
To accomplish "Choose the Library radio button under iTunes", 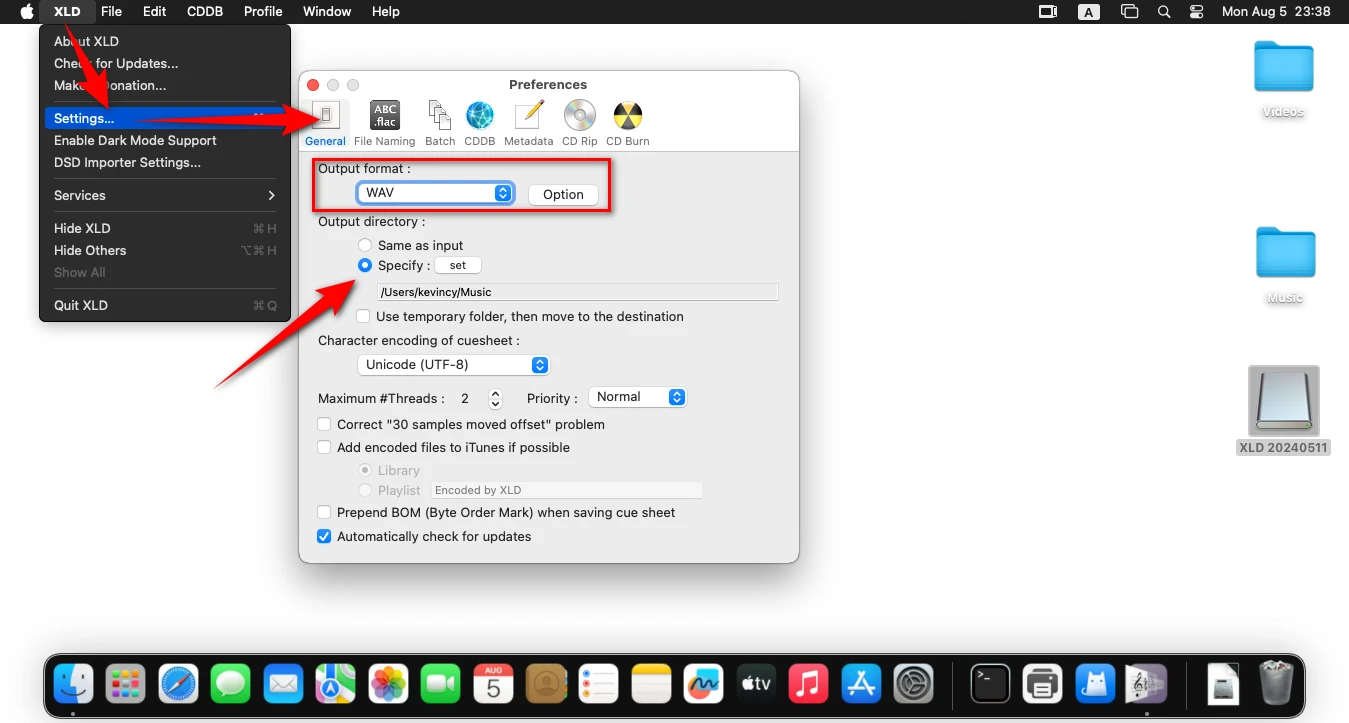I will [365, 470].
